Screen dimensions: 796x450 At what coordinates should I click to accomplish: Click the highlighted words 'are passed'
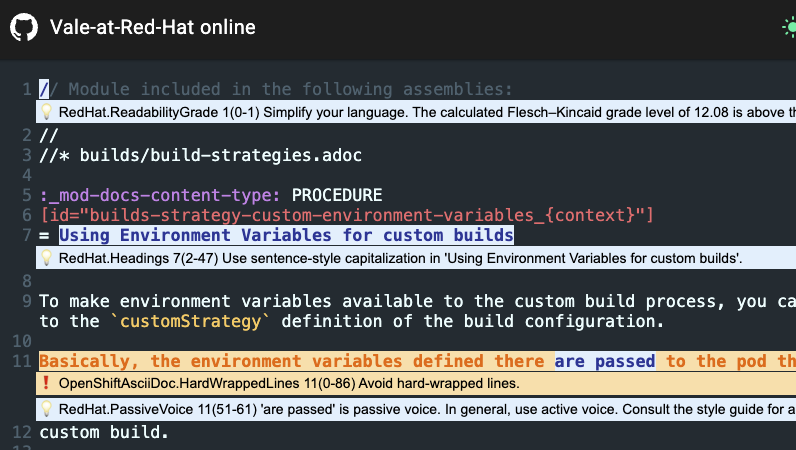click(605, 361)
